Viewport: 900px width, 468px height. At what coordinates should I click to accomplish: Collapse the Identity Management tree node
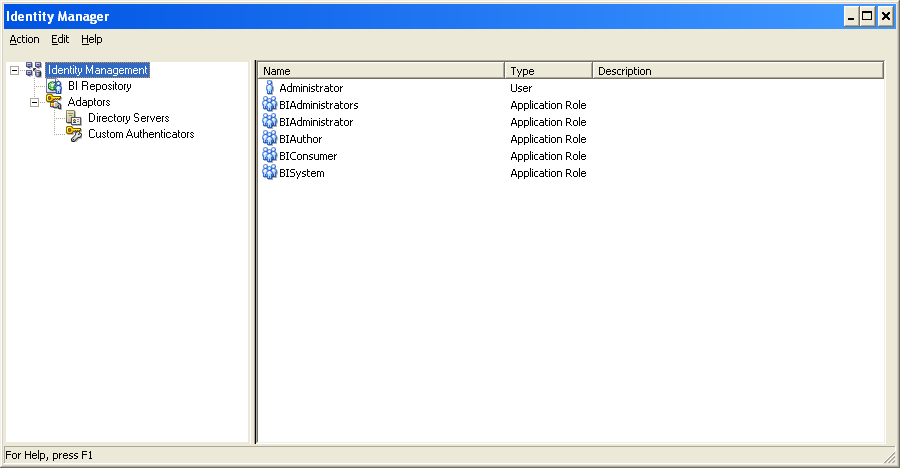pos(14,71)
